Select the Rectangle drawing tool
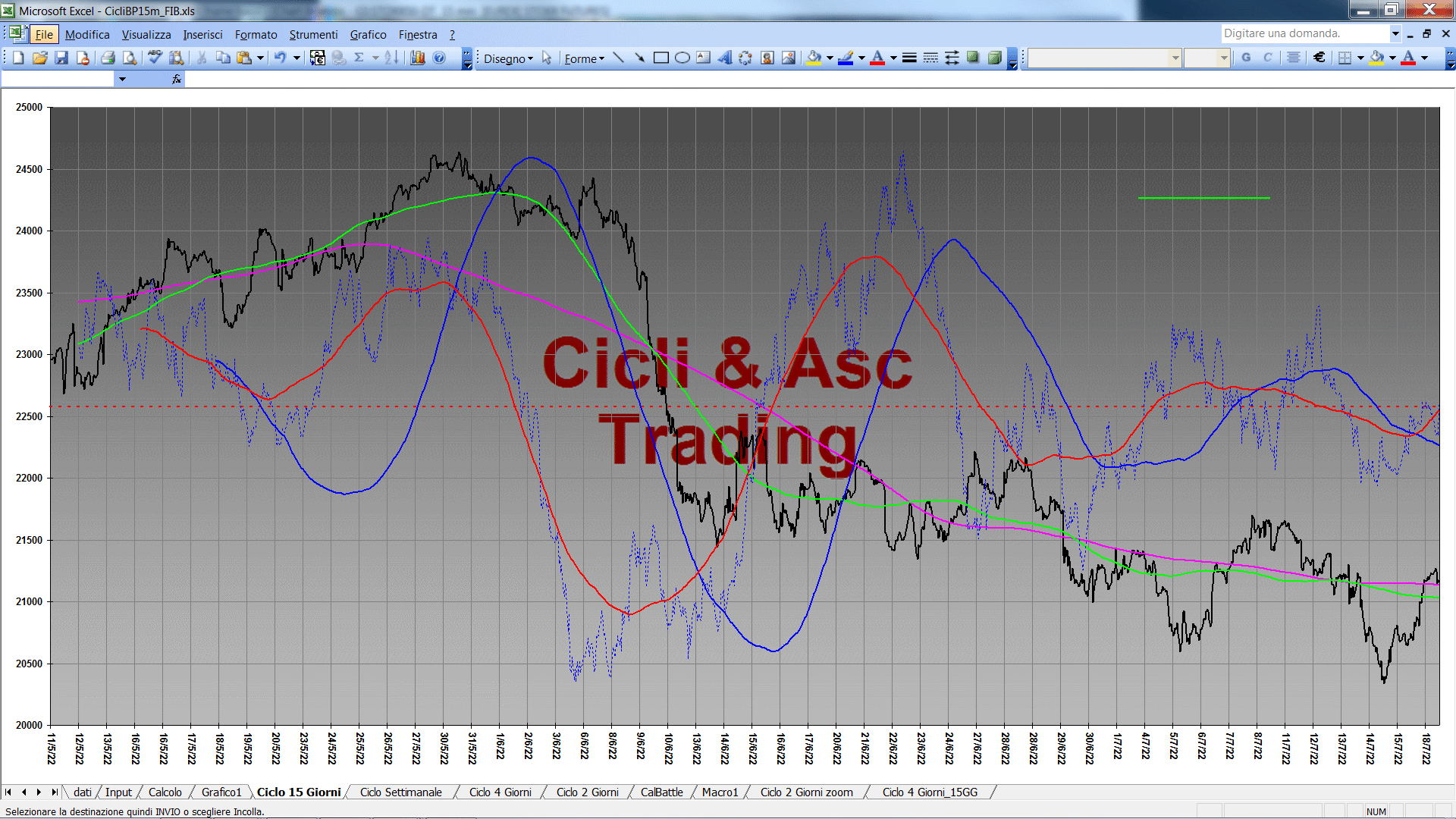 click(x=661, y=58)
